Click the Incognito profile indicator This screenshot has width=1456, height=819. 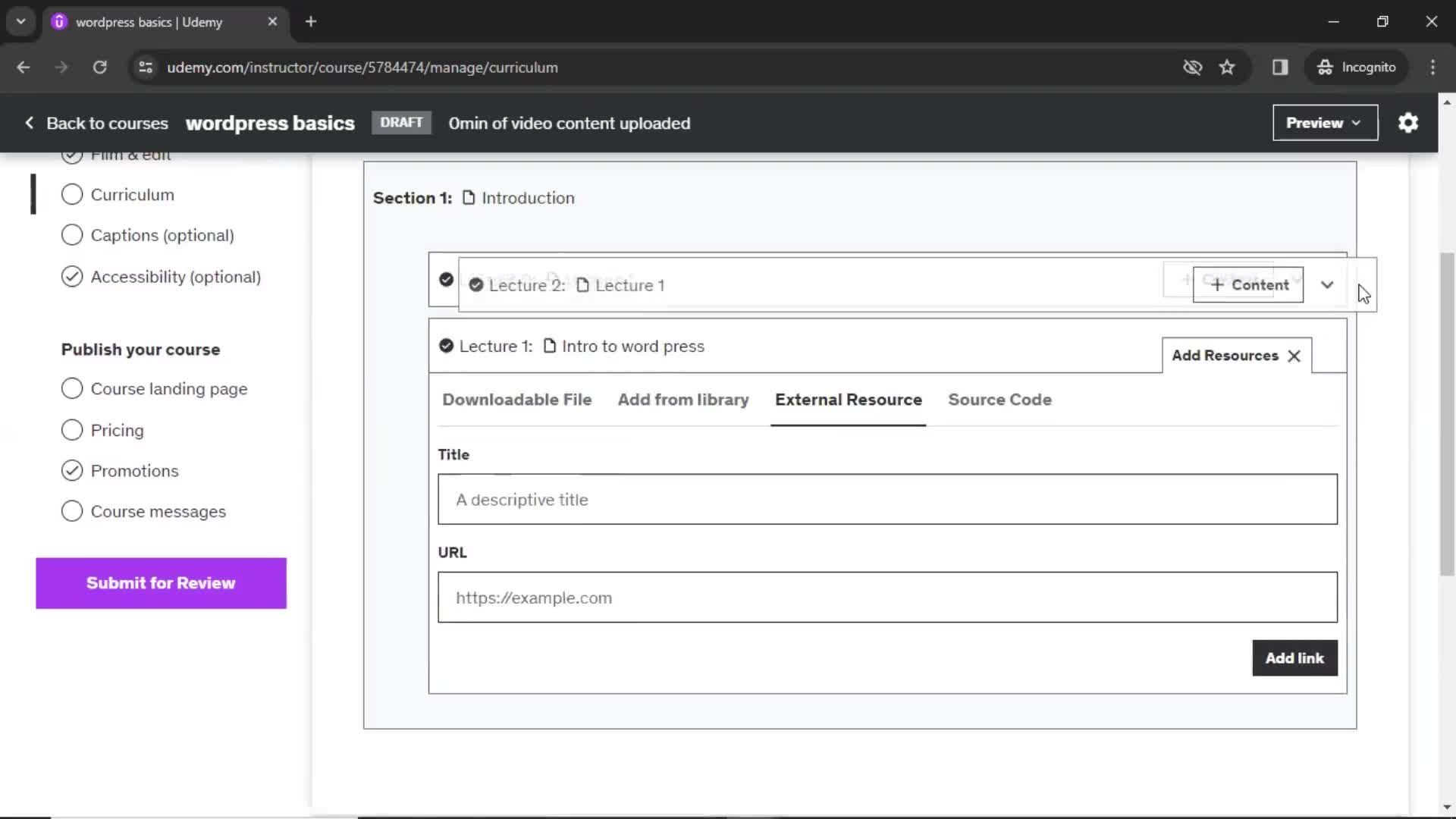point(1357,67)
